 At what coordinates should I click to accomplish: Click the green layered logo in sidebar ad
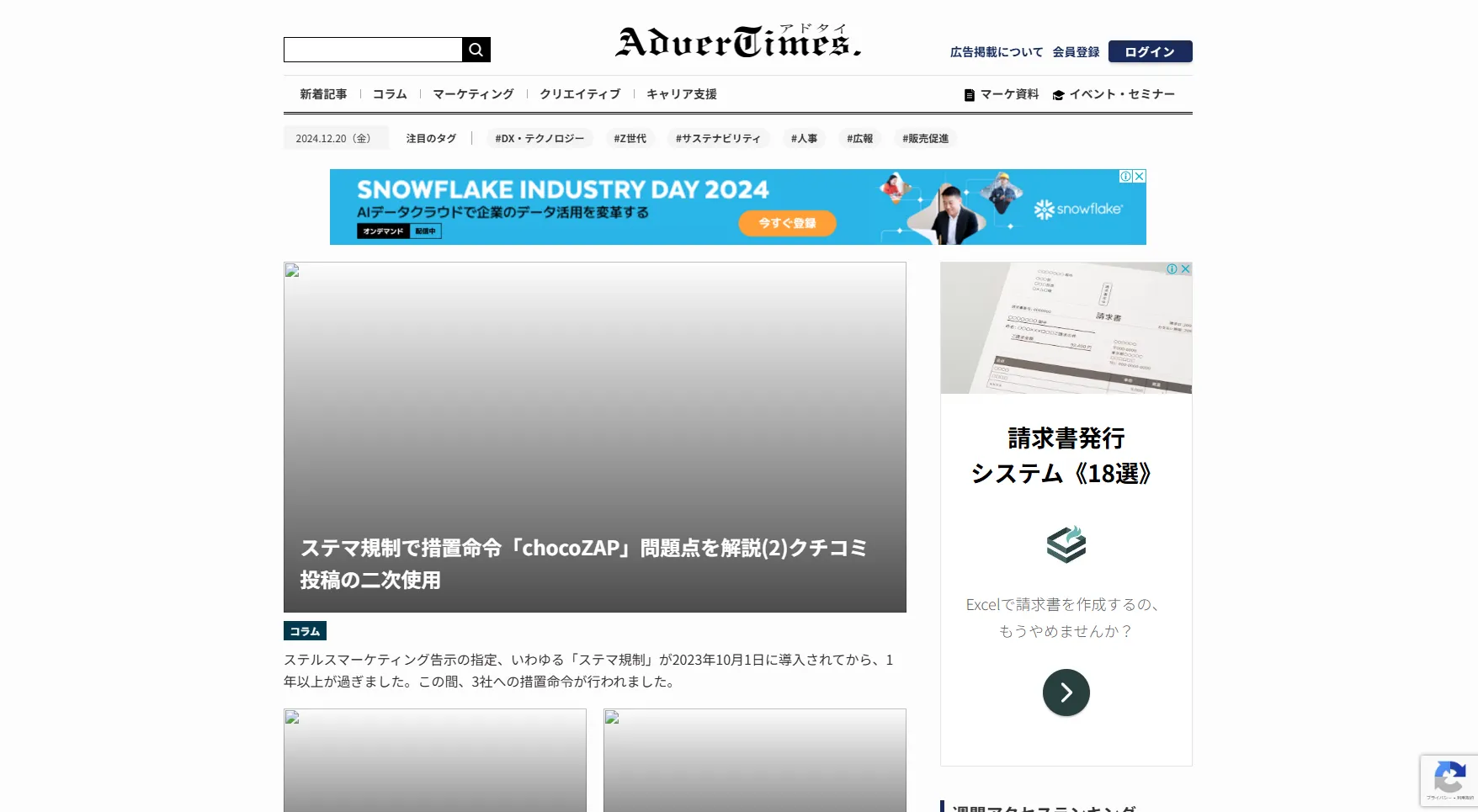tap(1066, 544)
